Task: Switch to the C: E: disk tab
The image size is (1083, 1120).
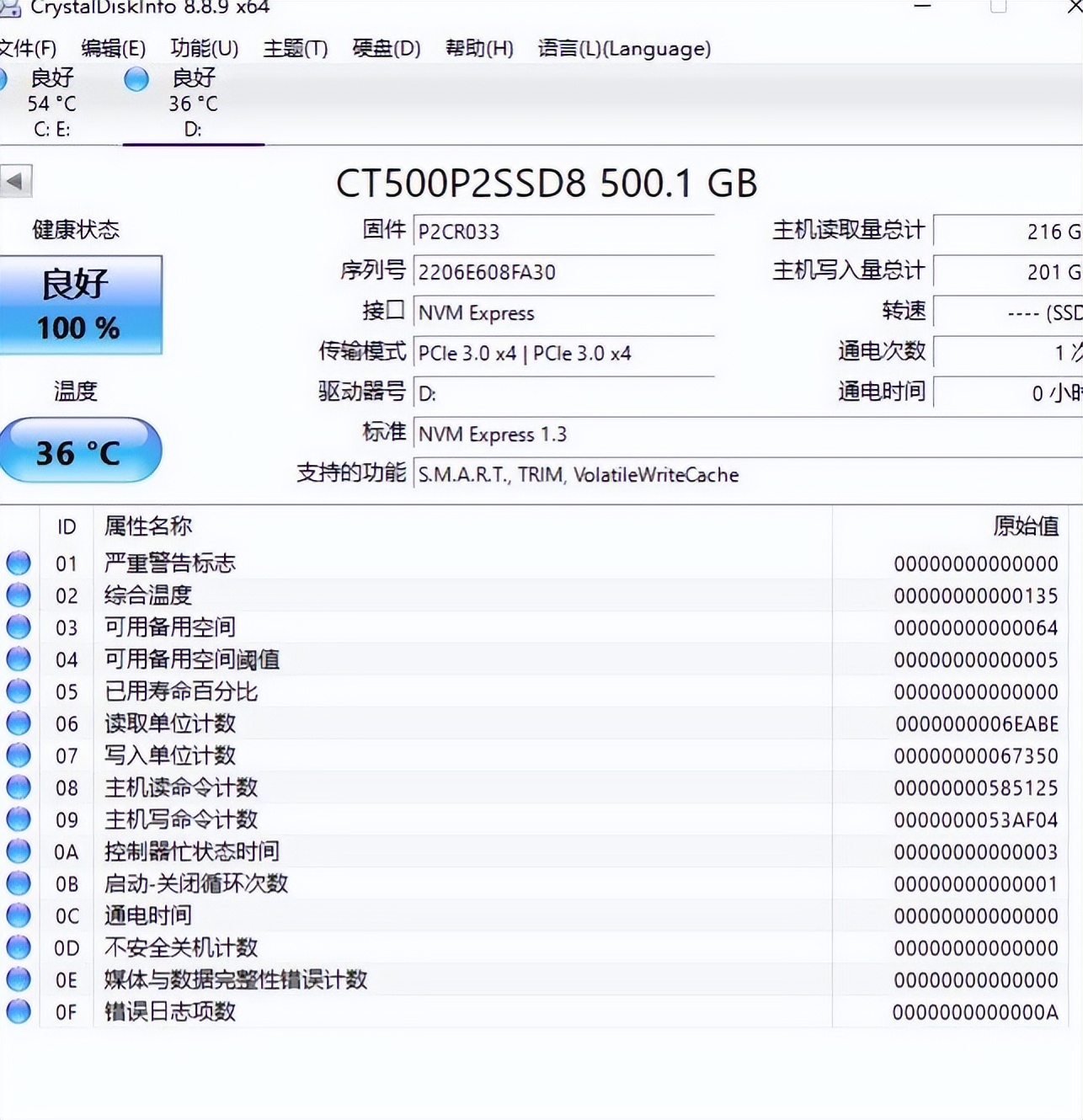Action: 52,104
